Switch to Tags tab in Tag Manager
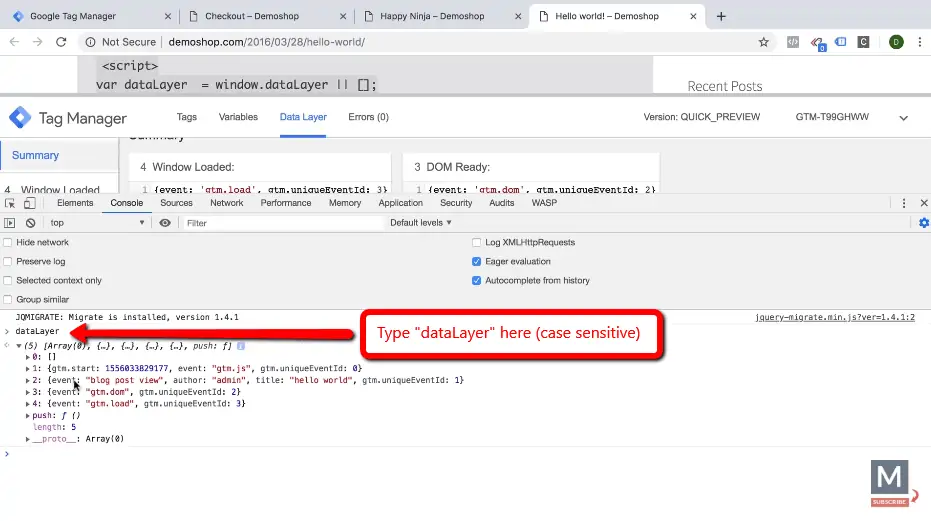Screen dimensions: 931x521 pyautogui.click(x=186, y=117)
